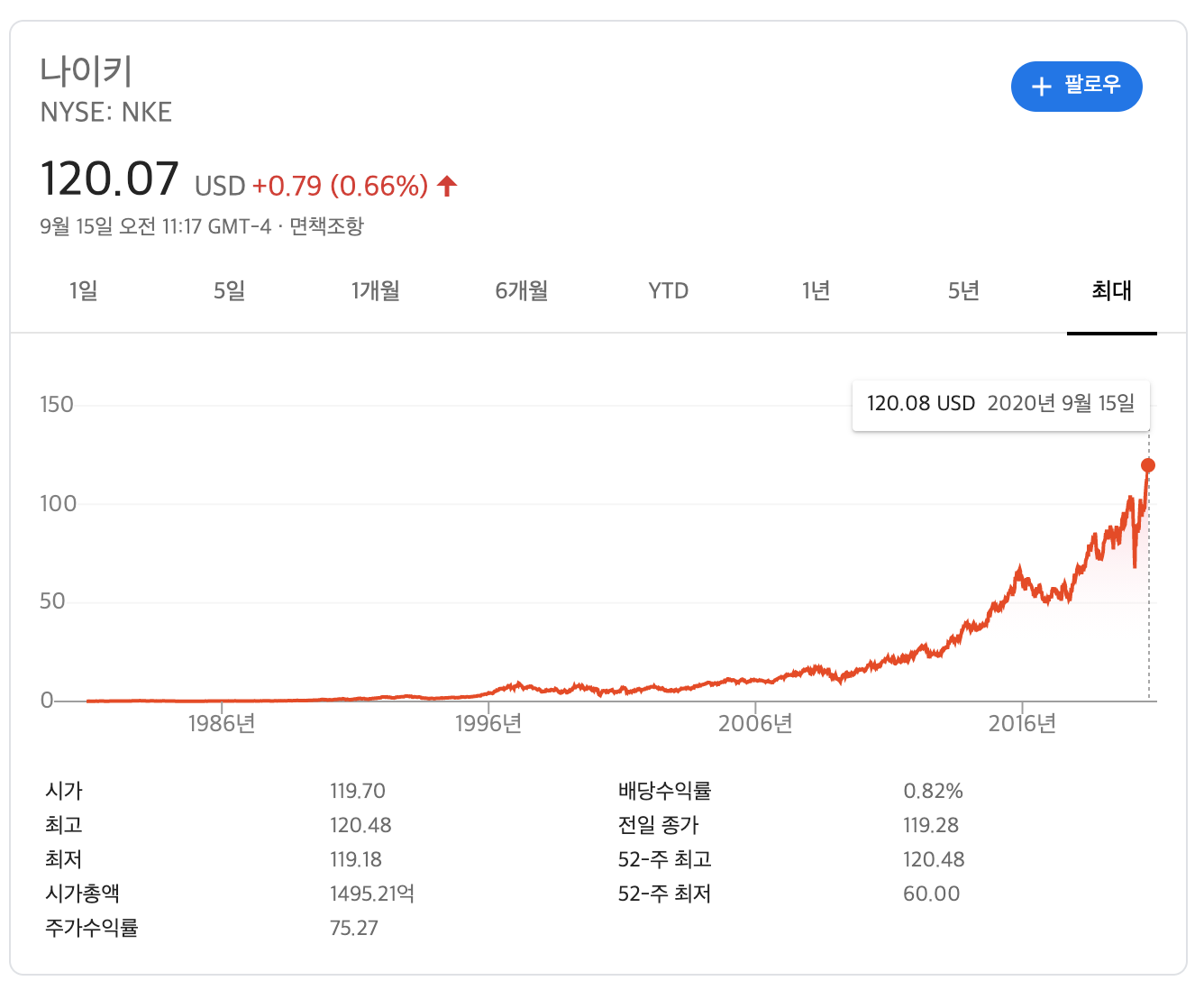Click the plus icon in 팔로우 button
This screenshot has width=1204, height=990.
coord(1042,87)
